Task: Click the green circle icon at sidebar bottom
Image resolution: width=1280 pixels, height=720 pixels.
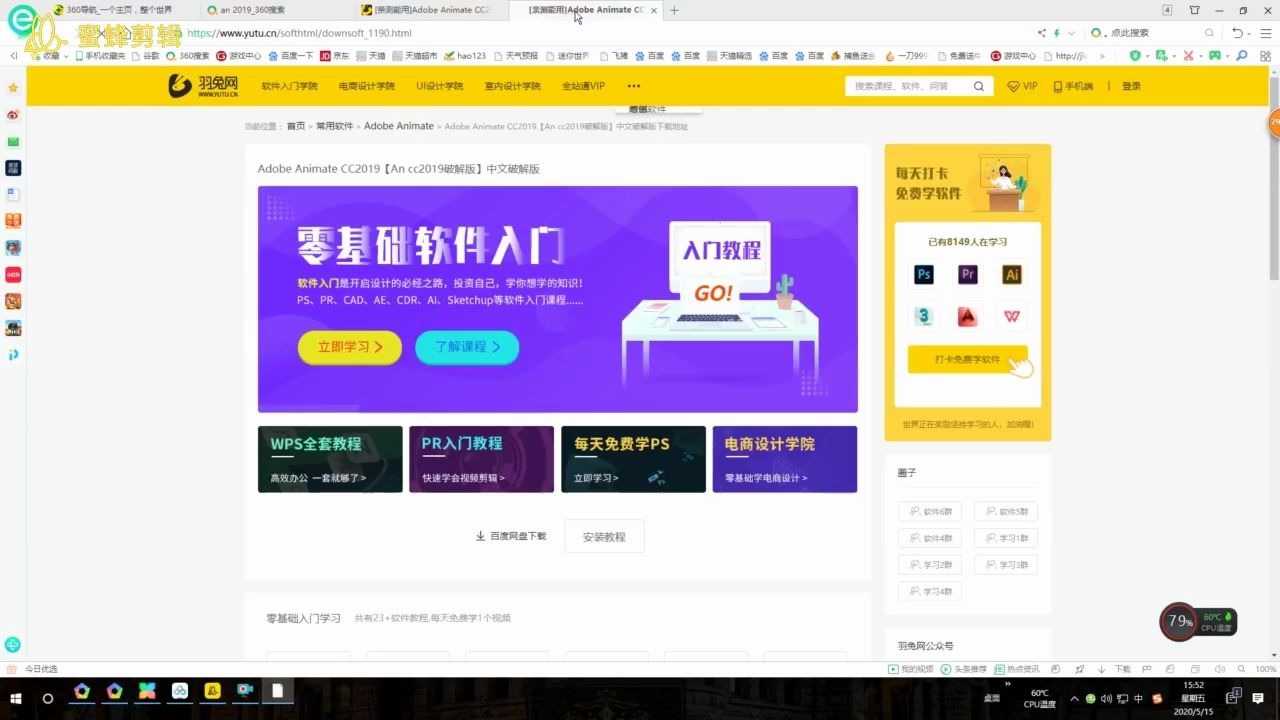Action: click(x=13, y=645)
